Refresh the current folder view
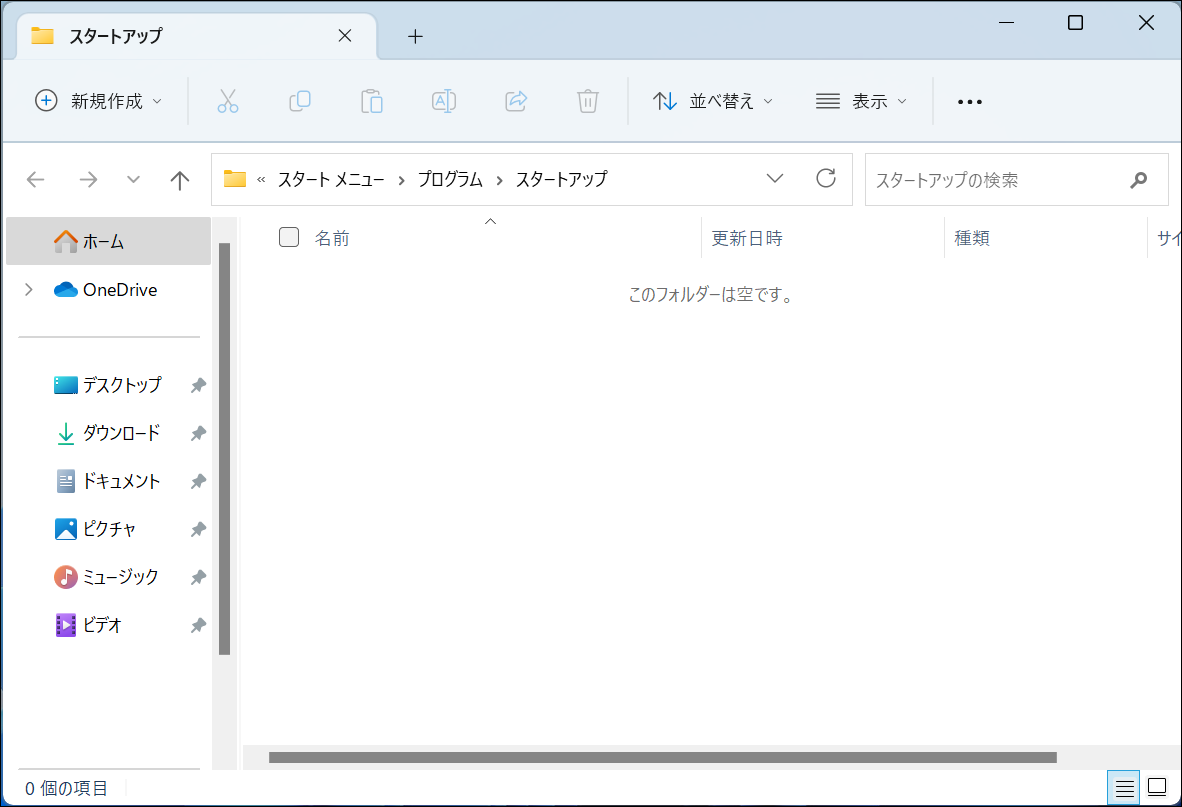This screenshot has width=1182, height=807. click(x=826, y=179)
